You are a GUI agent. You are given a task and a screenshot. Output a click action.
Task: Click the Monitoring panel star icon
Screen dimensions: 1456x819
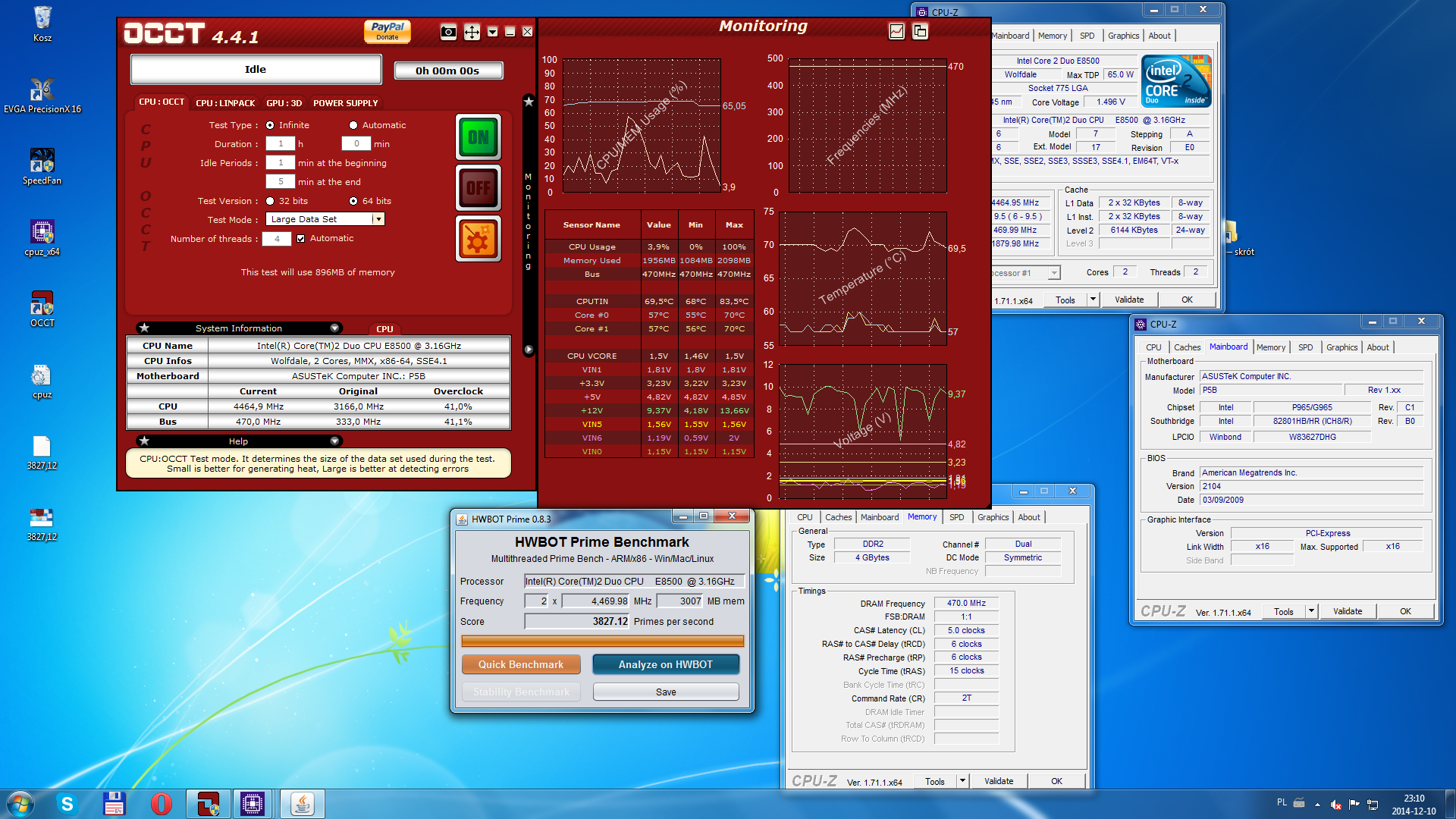[x=529, y=102]
